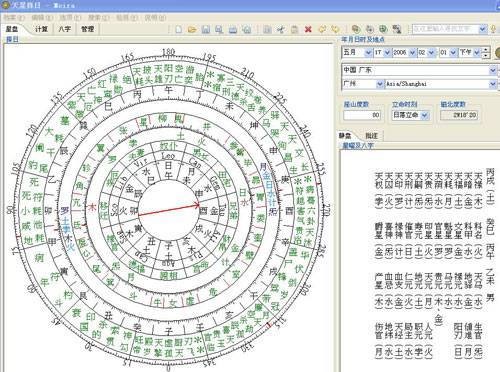Click the toolbar search text field
This screenshot has height=372, width=500.
[445, 29]
